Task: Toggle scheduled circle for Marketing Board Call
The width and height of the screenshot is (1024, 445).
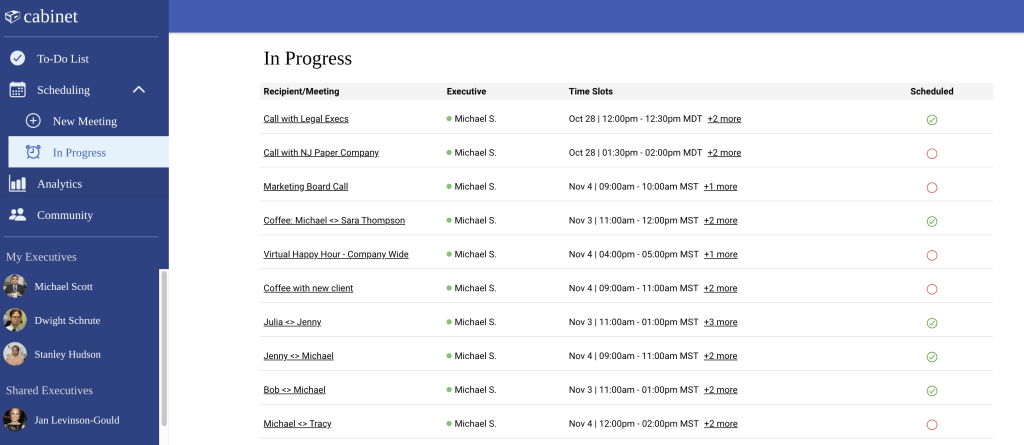Action: pyautogui.click(x=932, y=188)
